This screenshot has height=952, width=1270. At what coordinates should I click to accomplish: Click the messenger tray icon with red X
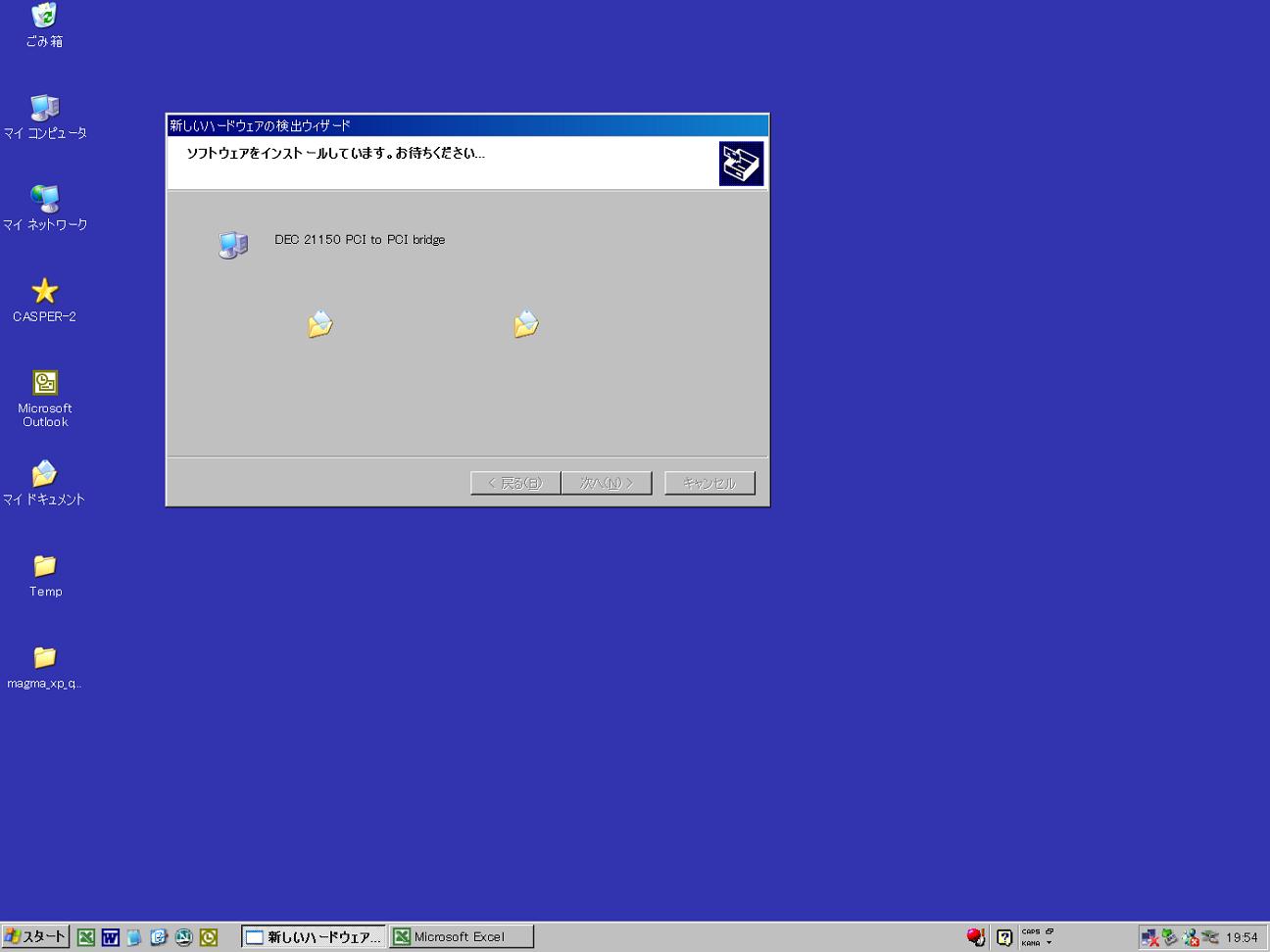(1190, 937)
